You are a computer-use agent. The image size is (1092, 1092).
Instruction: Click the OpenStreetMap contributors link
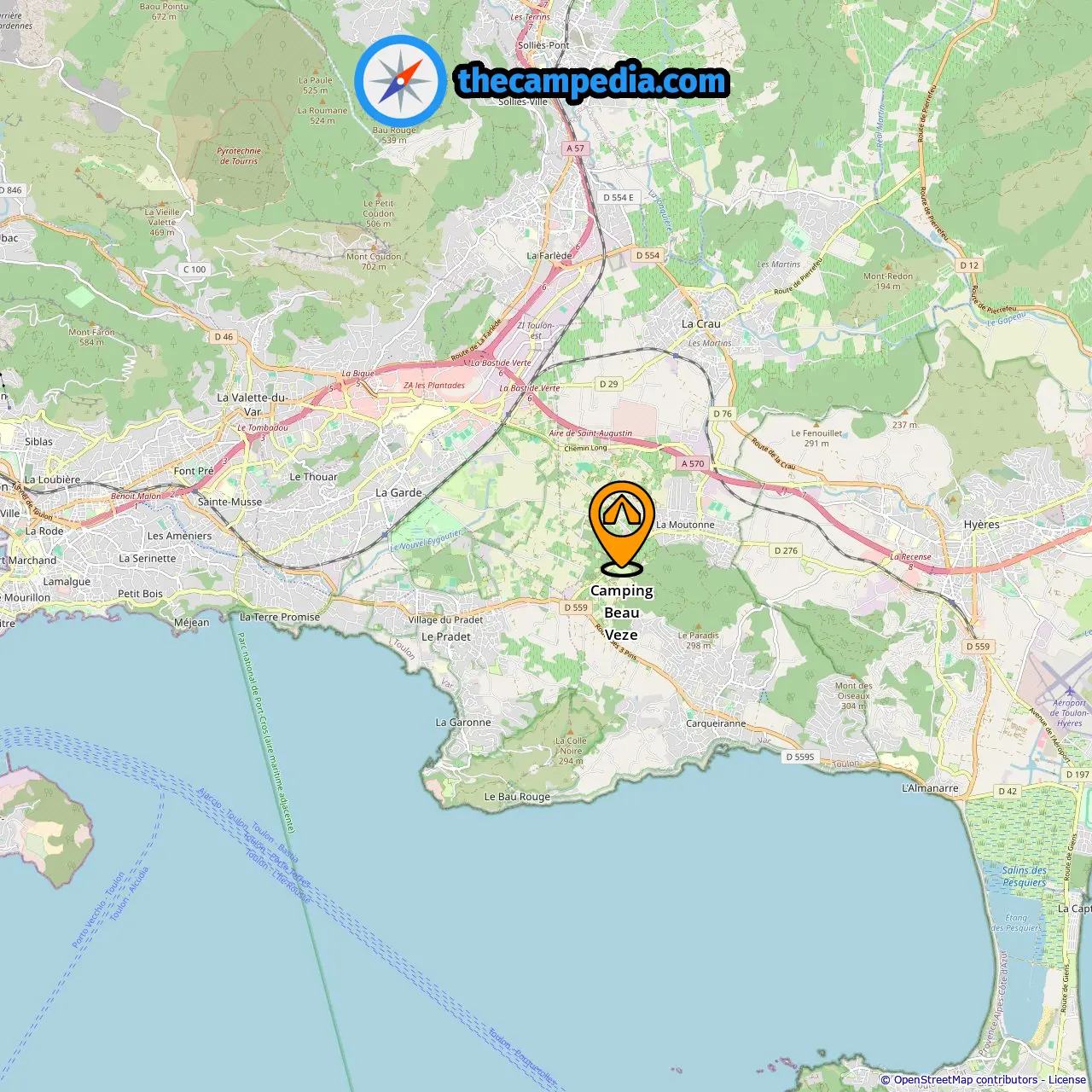tap(966, 1080)
